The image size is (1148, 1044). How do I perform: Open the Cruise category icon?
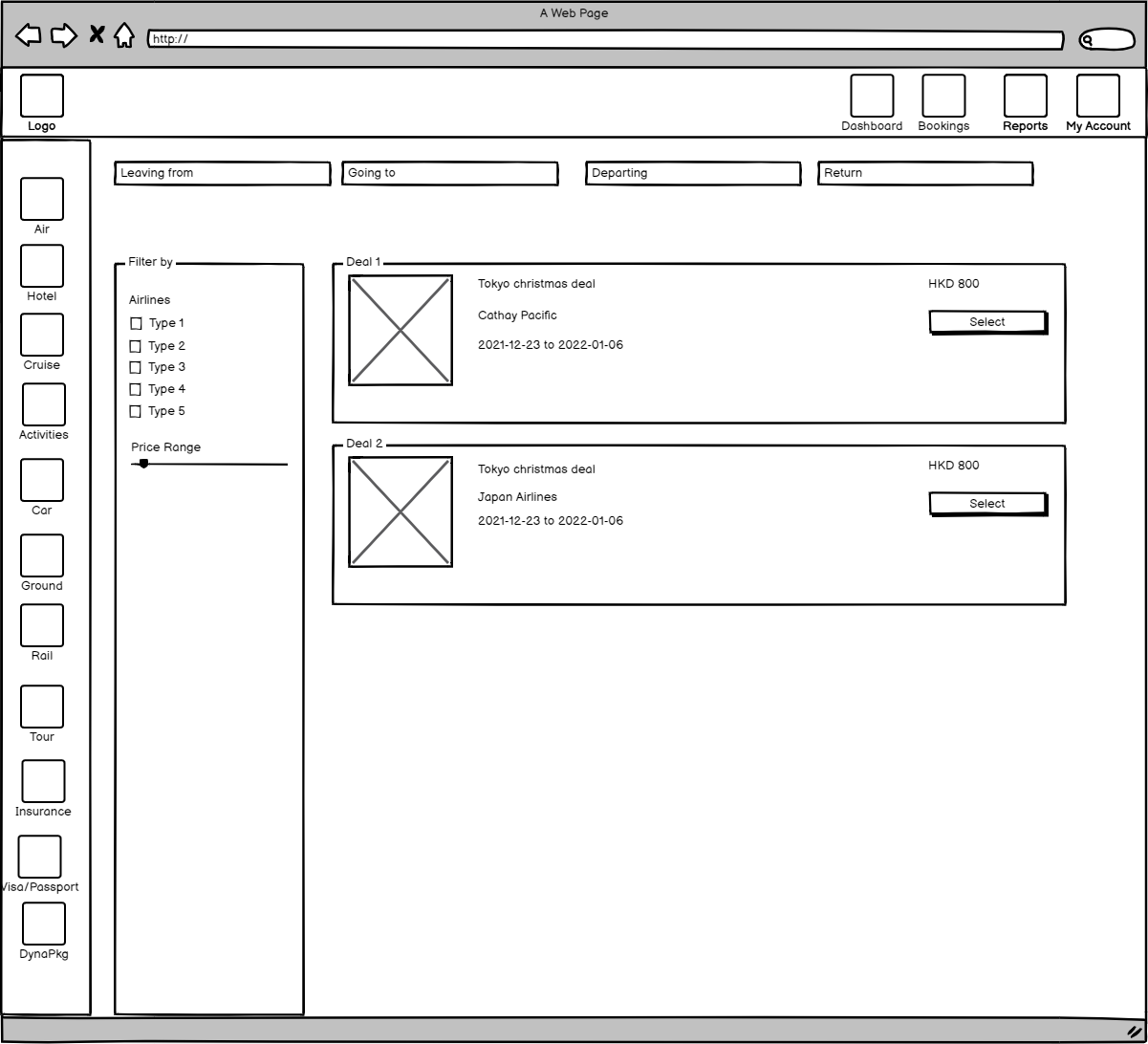coord(42,335)
